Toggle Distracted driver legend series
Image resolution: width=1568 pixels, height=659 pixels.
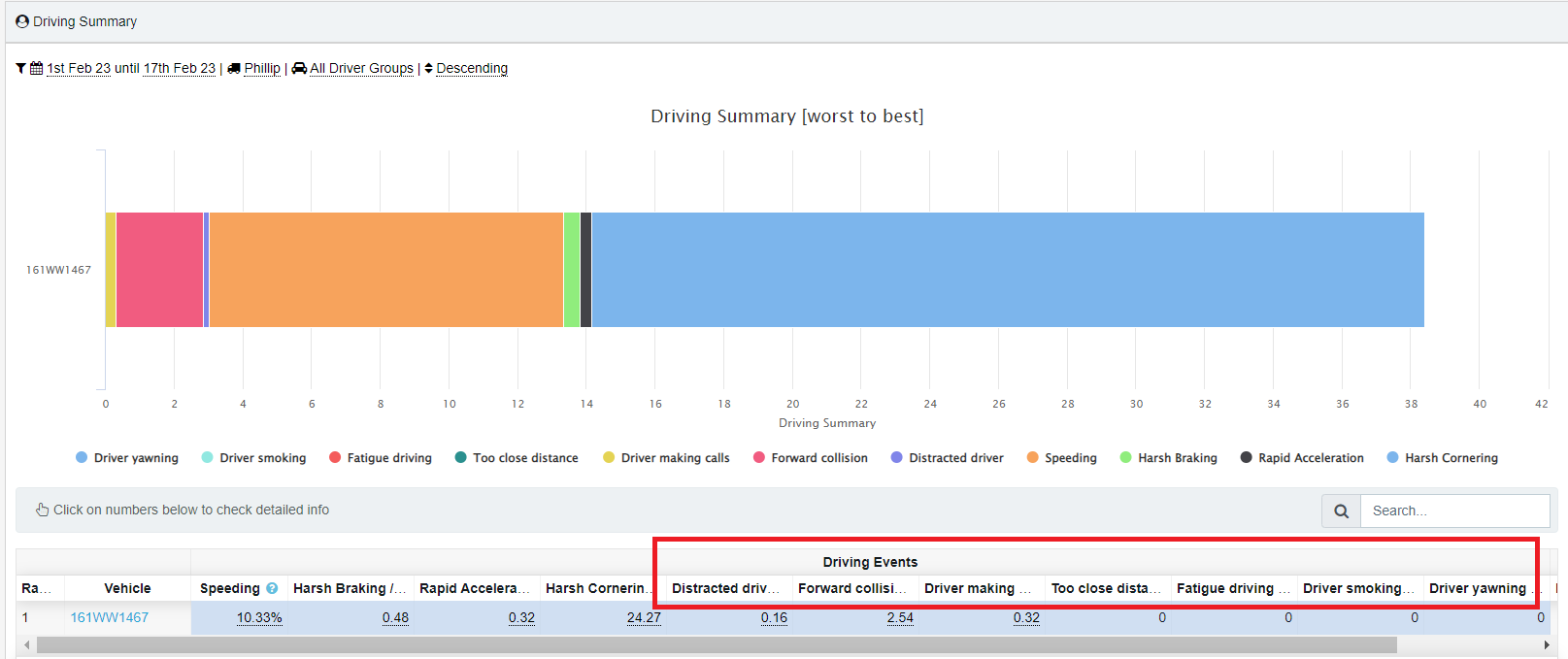pyautogui.click(x=948, y=458)
